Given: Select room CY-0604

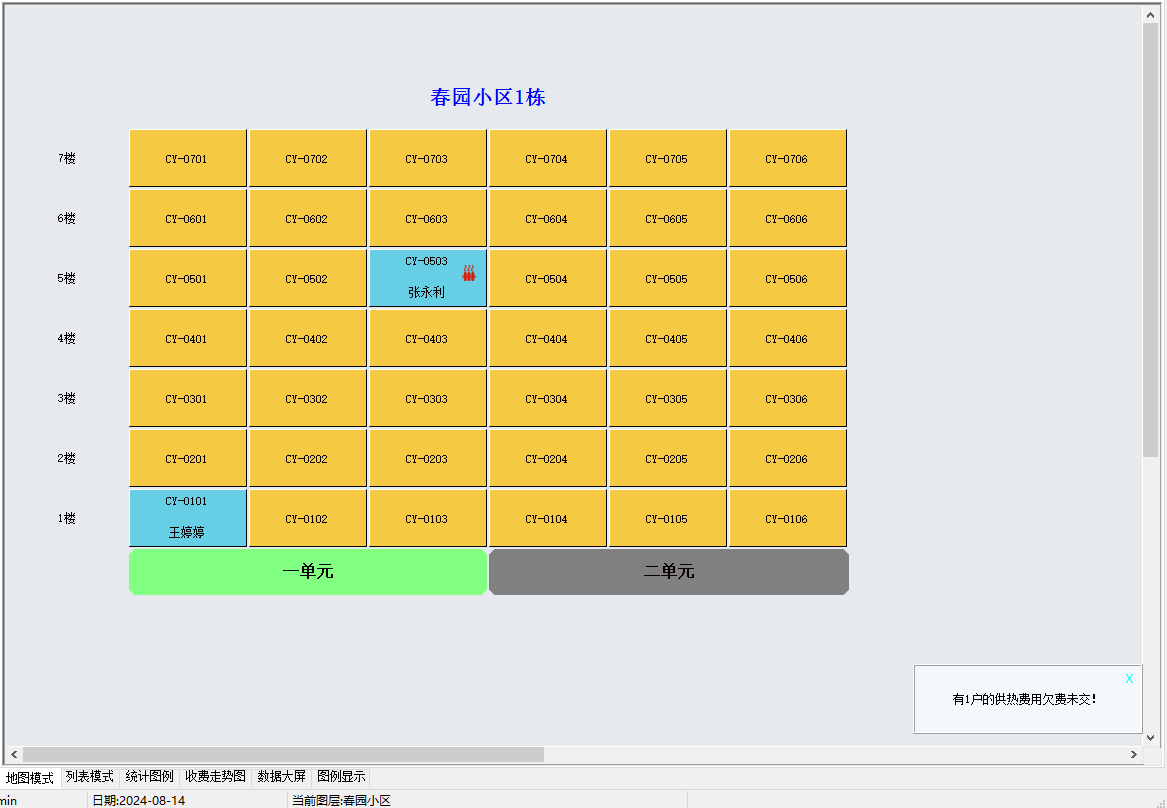Looking at the screenshot, I should (x=548, y=218).
